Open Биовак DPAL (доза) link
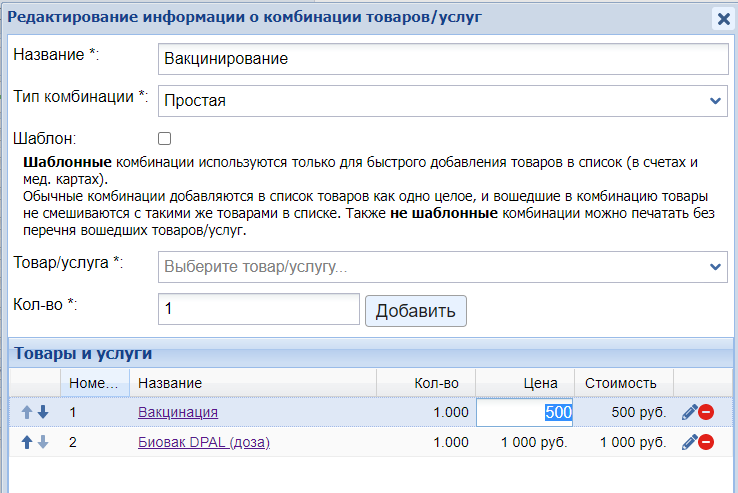 click(203, 442)
